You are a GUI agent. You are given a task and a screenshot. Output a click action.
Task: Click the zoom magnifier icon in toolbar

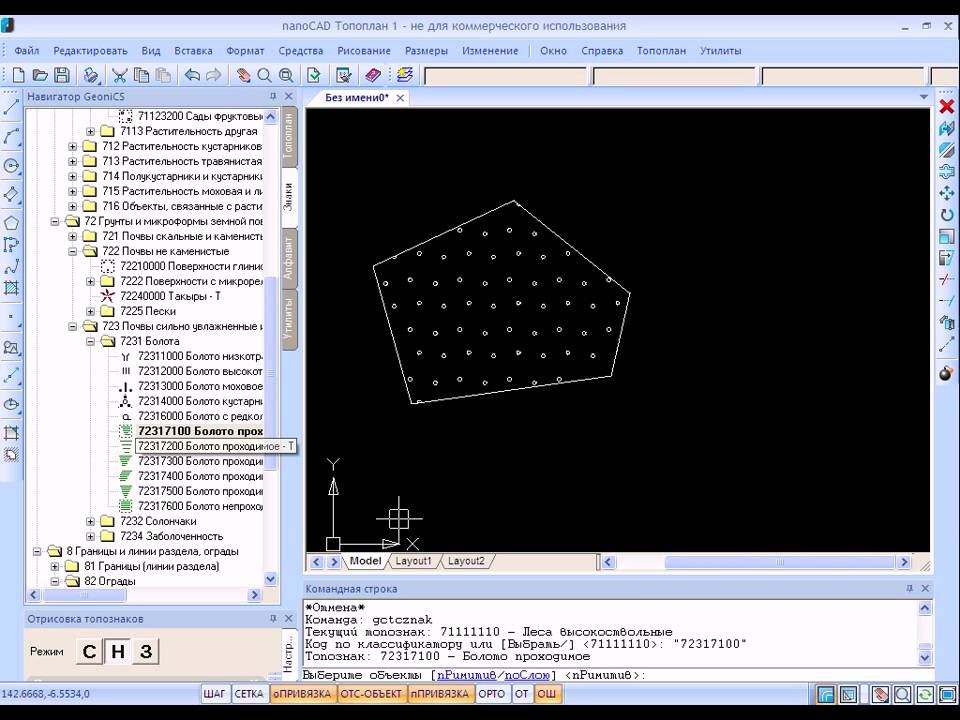pos(264,75)
